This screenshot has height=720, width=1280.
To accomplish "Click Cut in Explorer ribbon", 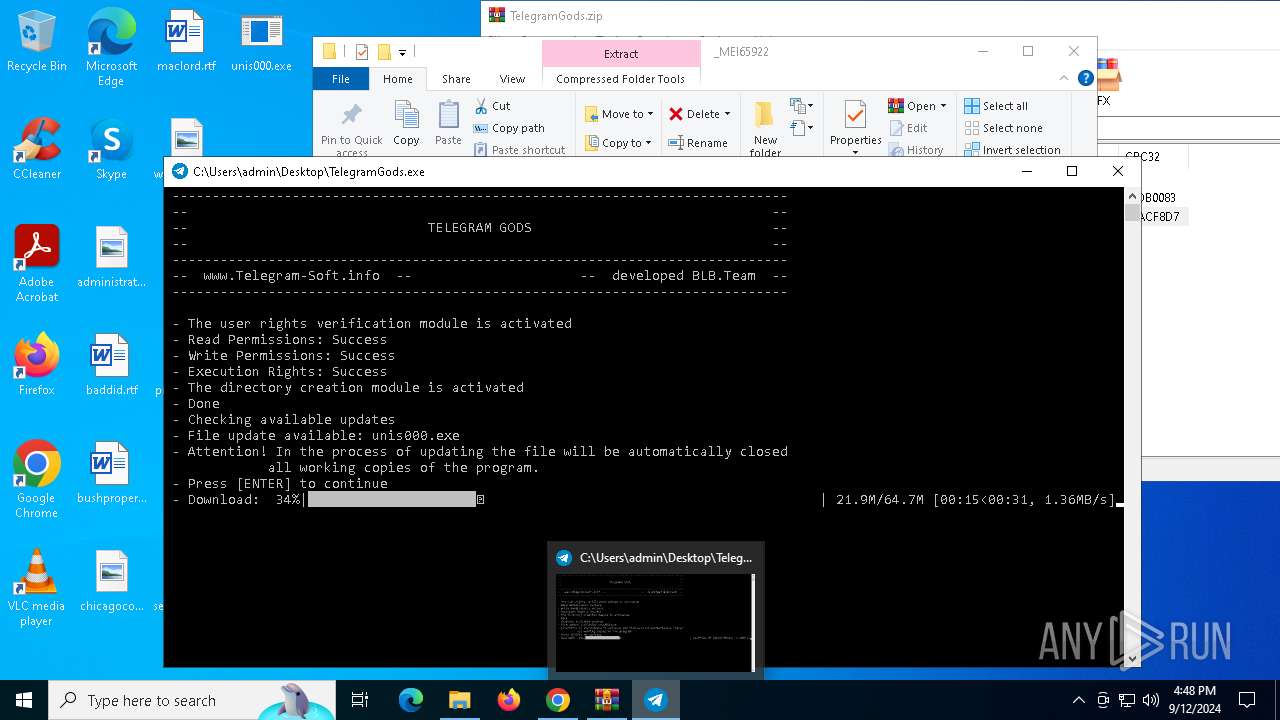I will pos(492,106).
